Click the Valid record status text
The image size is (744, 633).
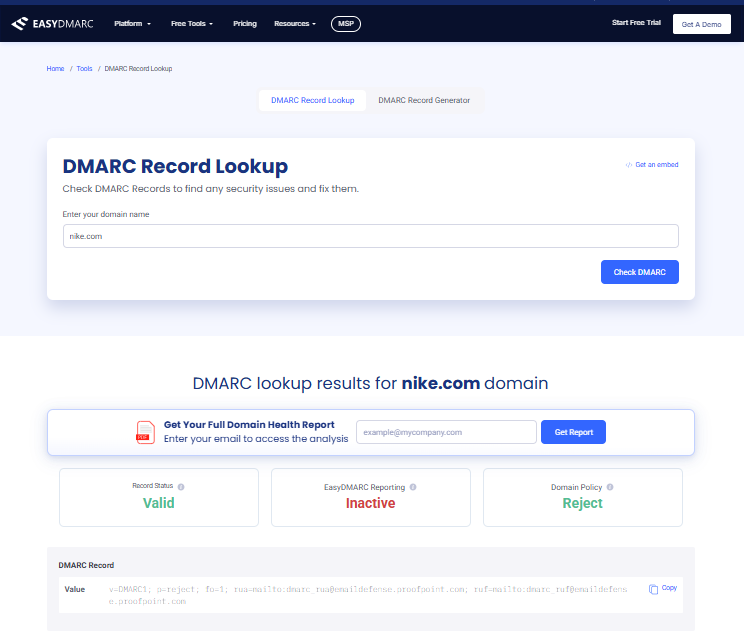(x=159, y=503)
